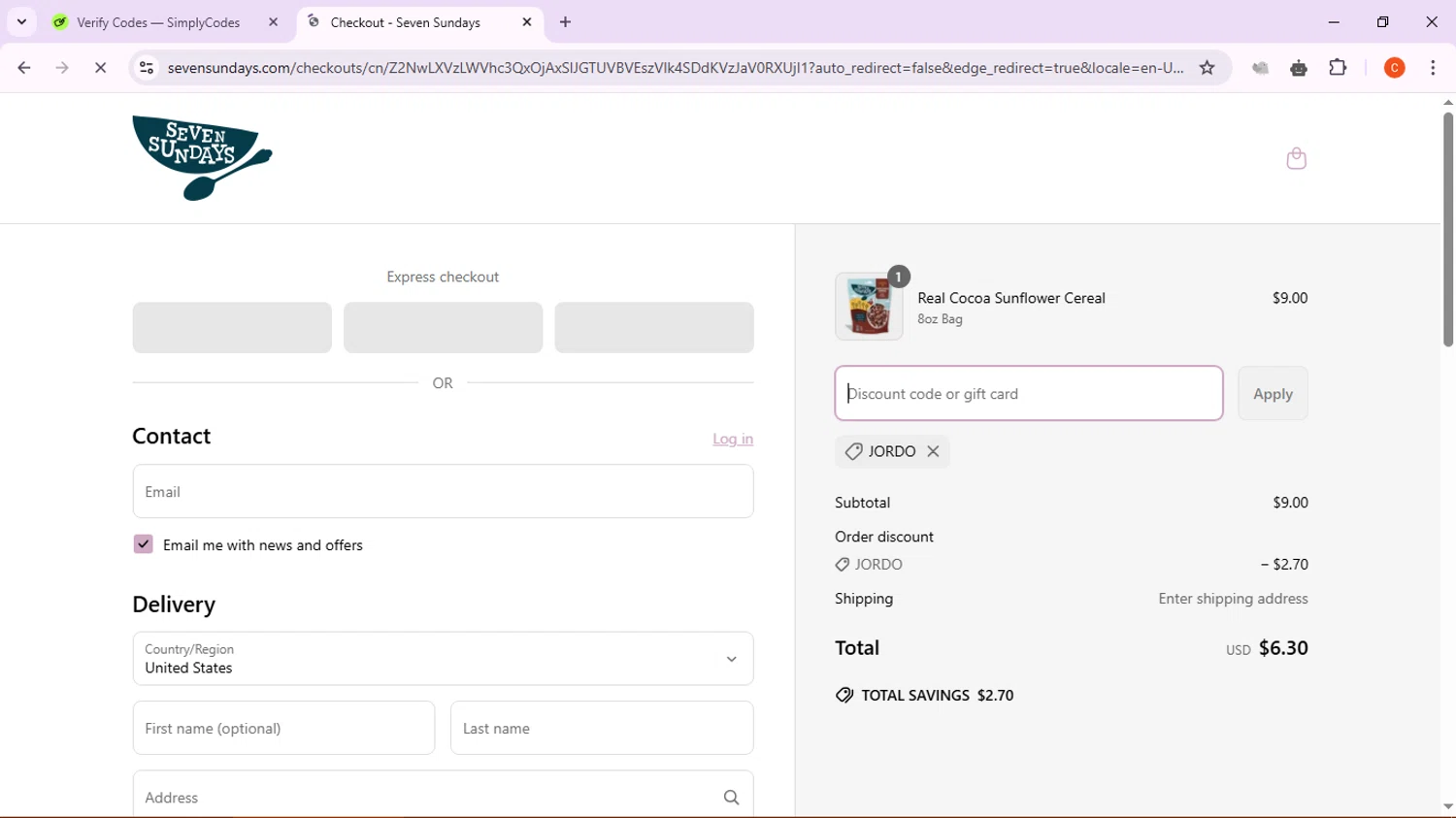Click the $6.30 total amount

pyautogui.click(x=1283, y=648)
